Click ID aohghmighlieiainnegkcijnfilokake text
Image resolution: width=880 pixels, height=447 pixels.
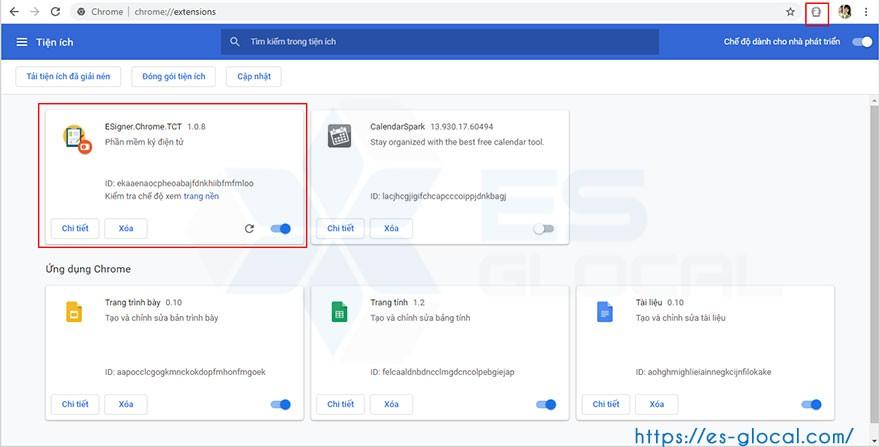click(x=703, y=372)
